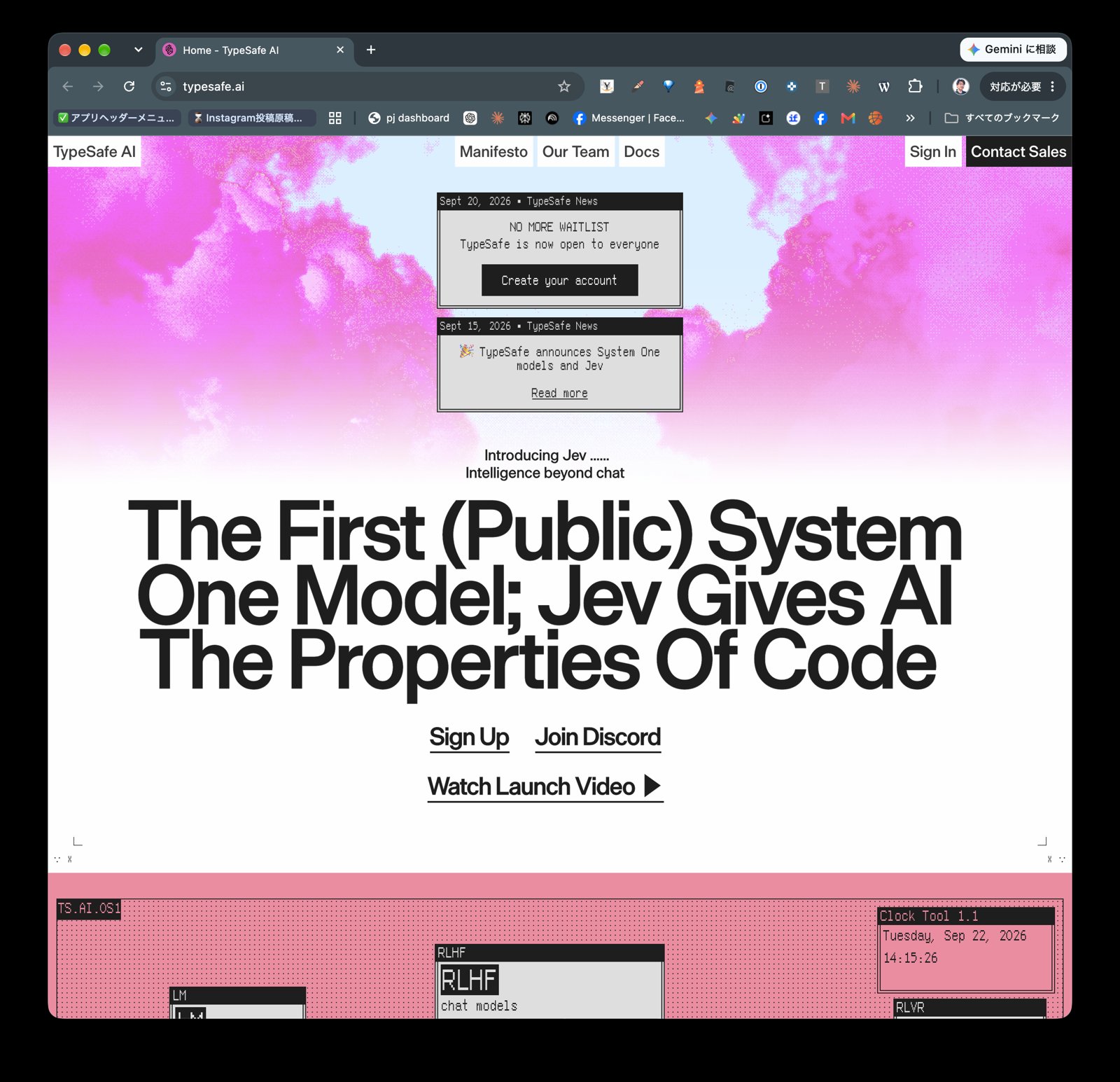
Task: Open the orange starburst bookmark in bookmarks bar
Action: point(498,118)
